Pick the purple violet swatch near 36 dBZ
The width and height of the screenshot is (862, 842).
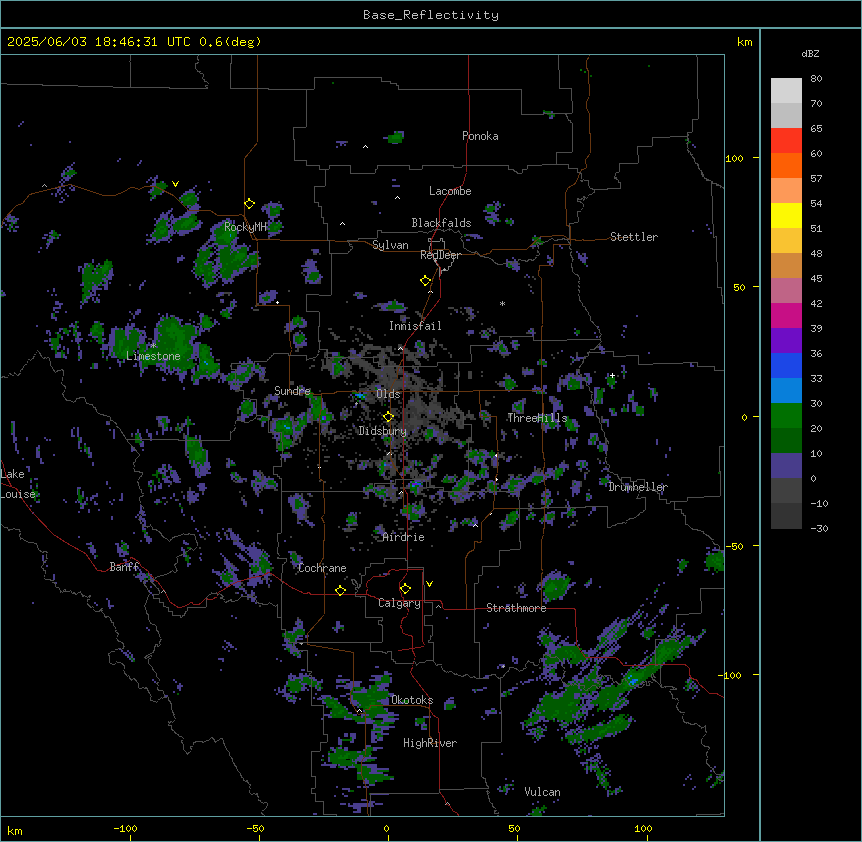click(786, 341)
